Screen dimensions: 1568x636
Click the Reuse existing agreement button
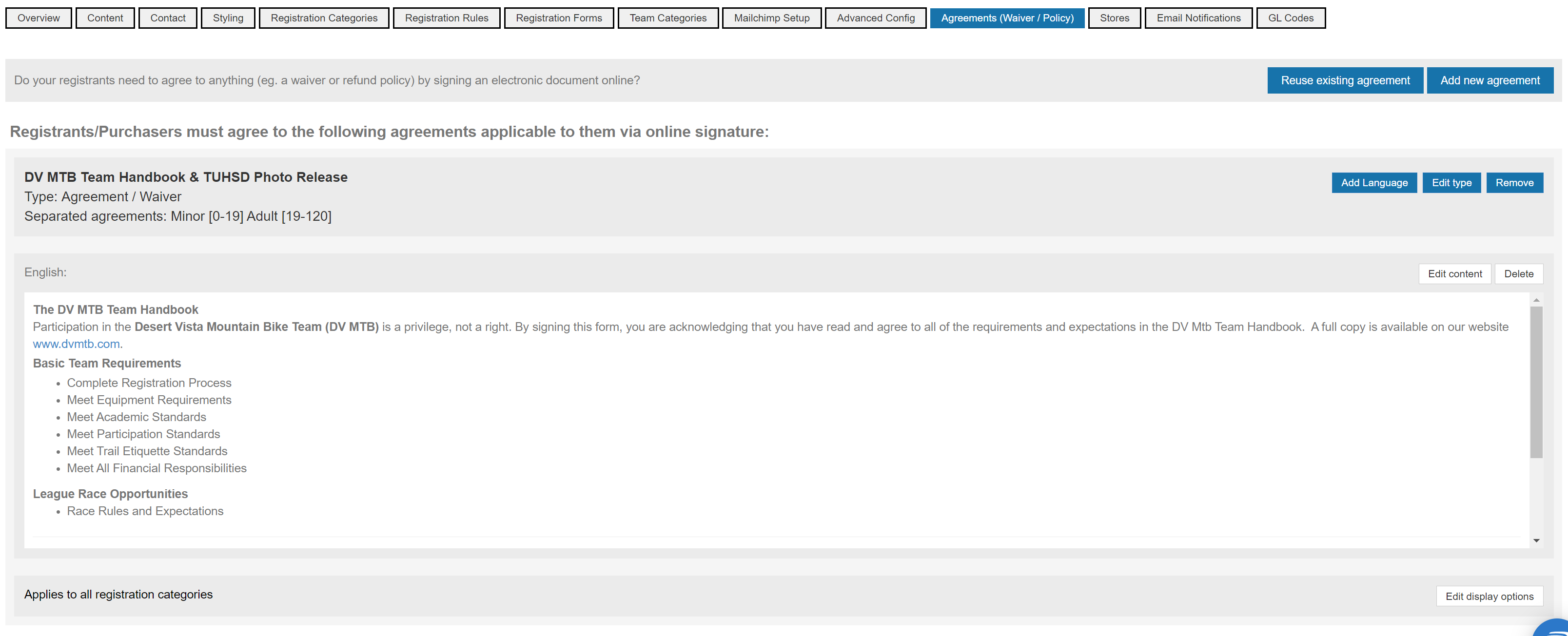tap(1345, 80)
